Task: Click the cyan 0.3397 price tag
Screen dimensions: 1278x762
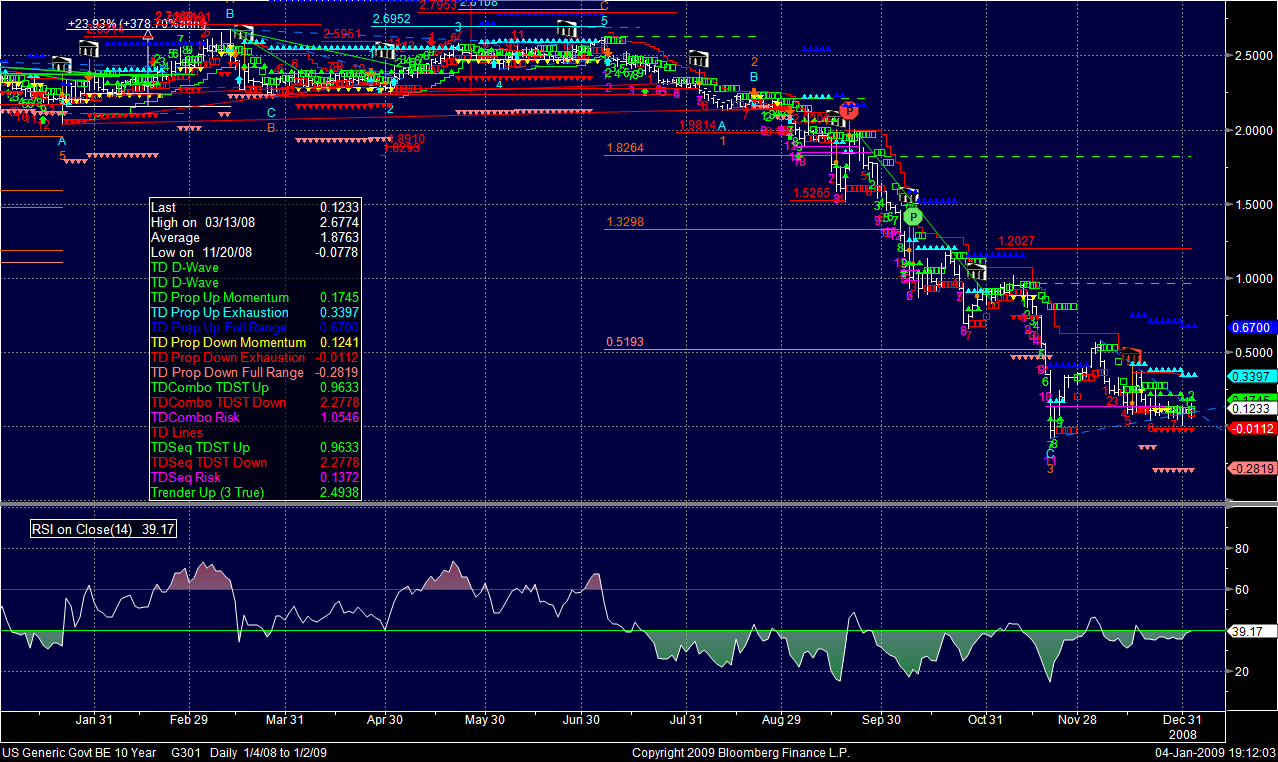Action: point(1253,376)
